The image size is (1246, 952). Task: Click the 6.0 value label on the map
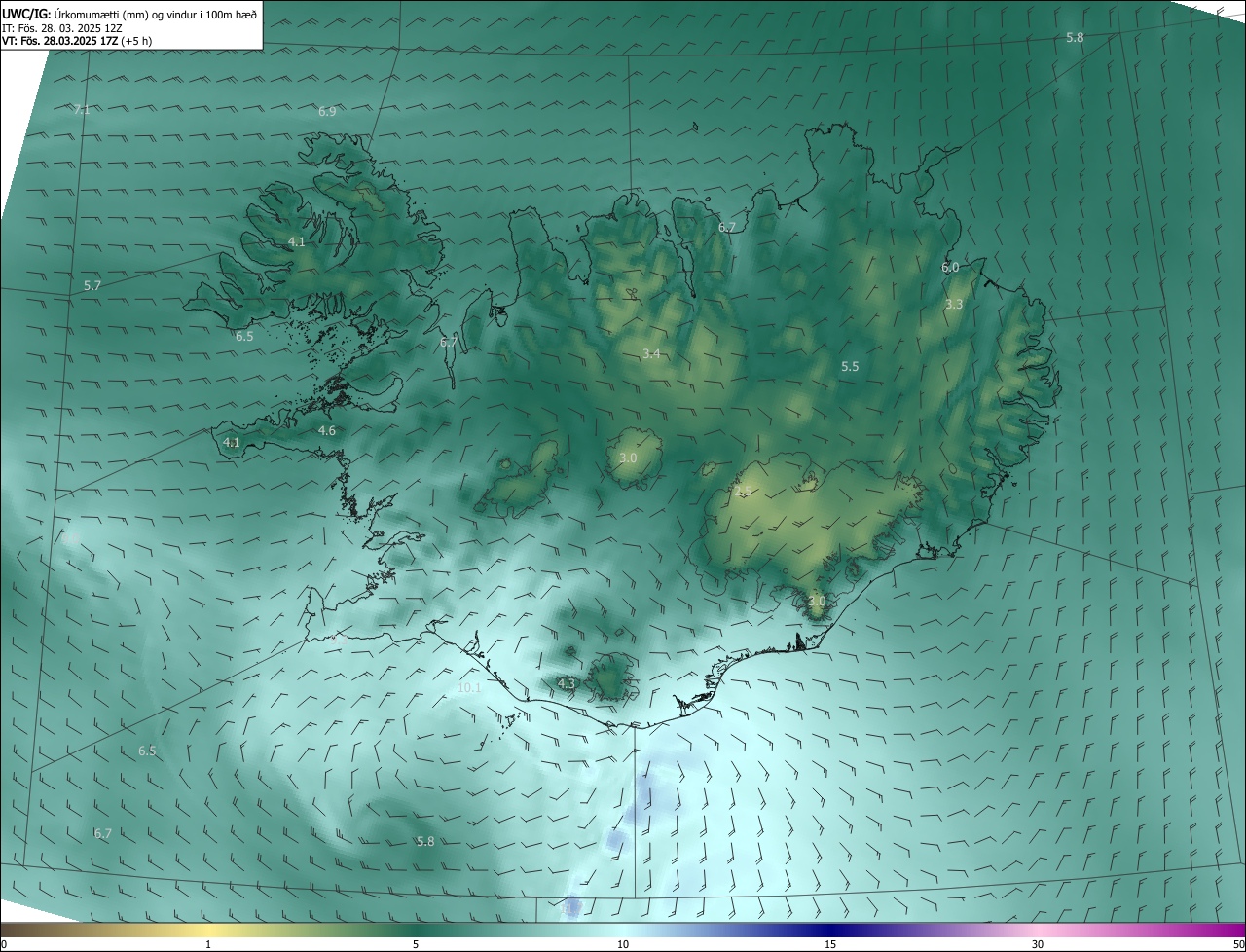click(950, 267)
